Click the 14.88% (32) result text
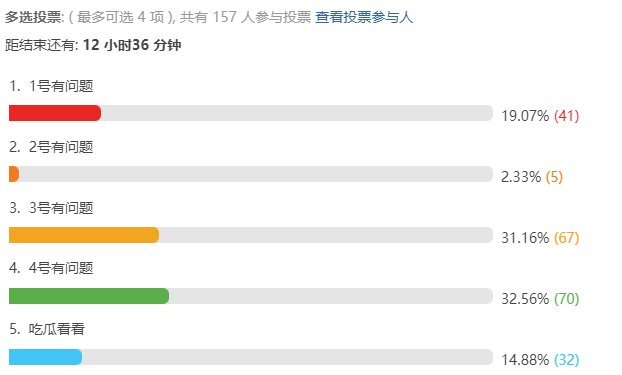622x375 pixels. tap(540, 360)
